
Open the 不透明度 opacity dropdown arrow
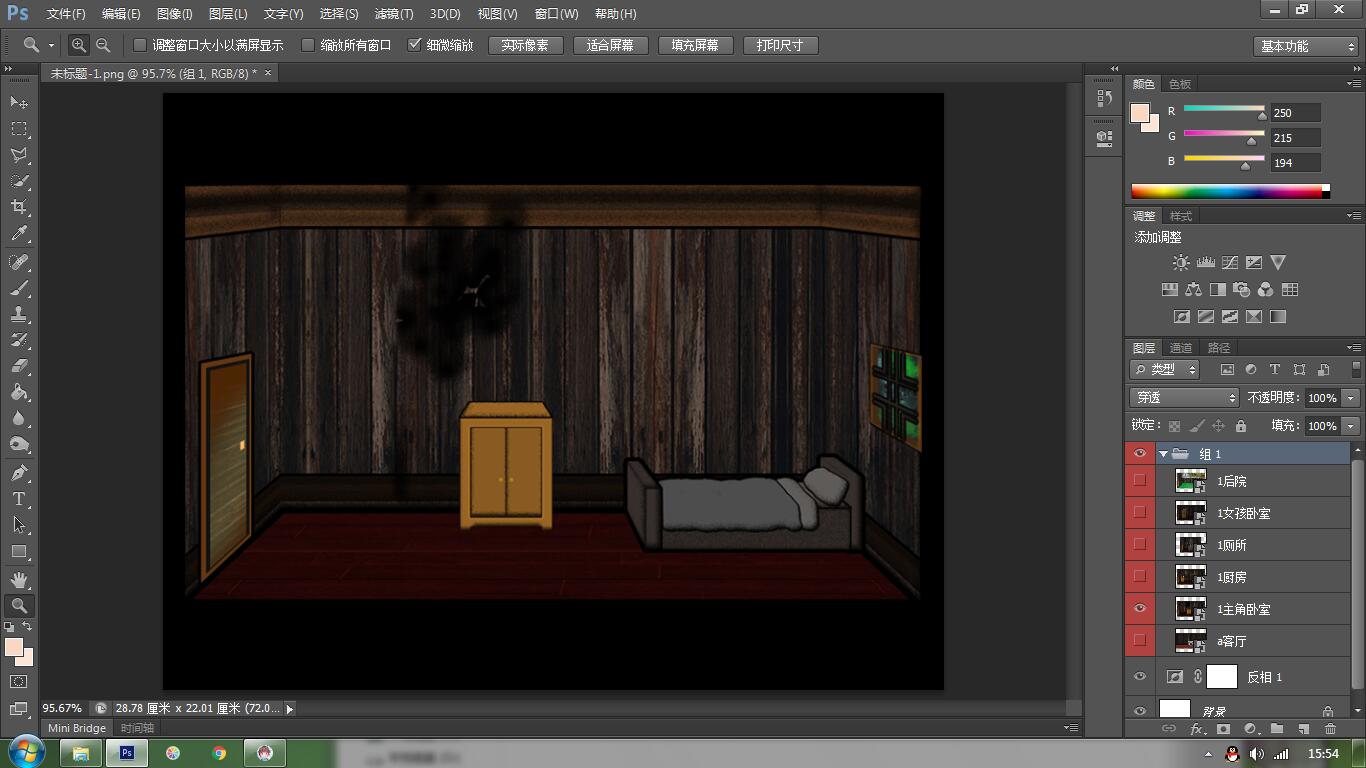click(1352, 398)
